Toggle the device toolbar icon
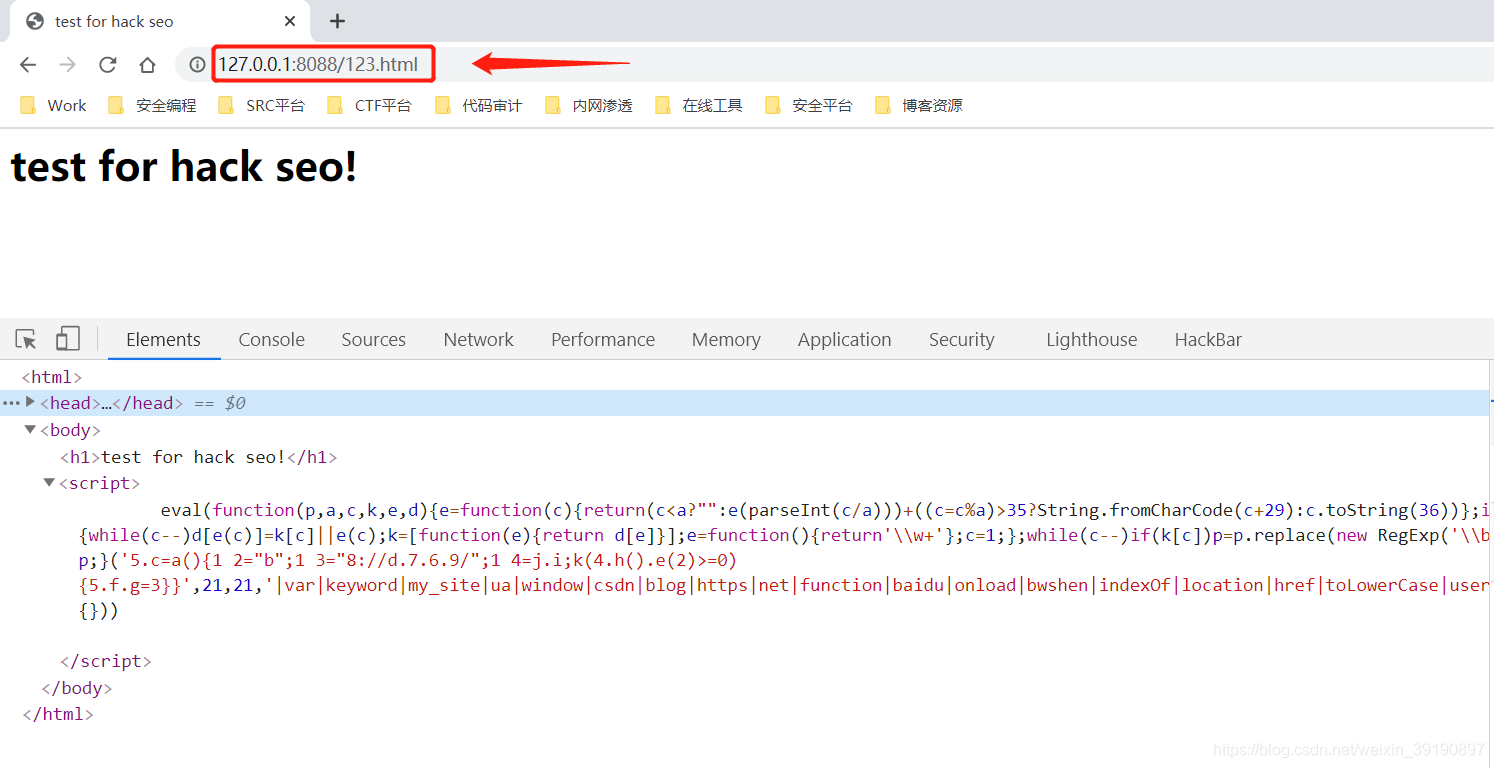1494x768 pixels. (x=67, y=339)
